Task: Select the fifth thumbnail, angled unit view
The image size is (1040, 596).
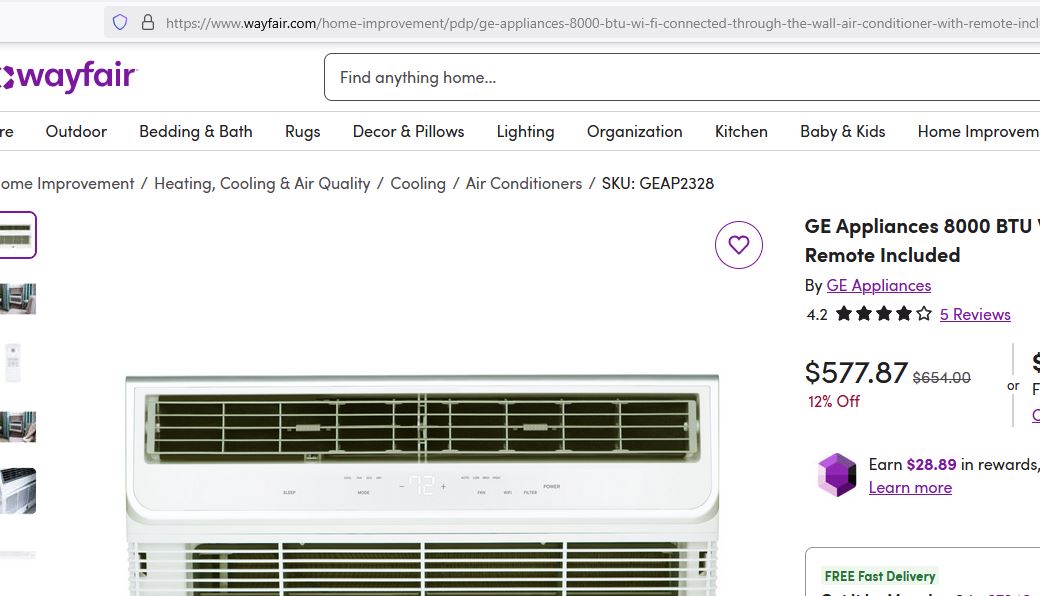Action: (x=18, y=491)
